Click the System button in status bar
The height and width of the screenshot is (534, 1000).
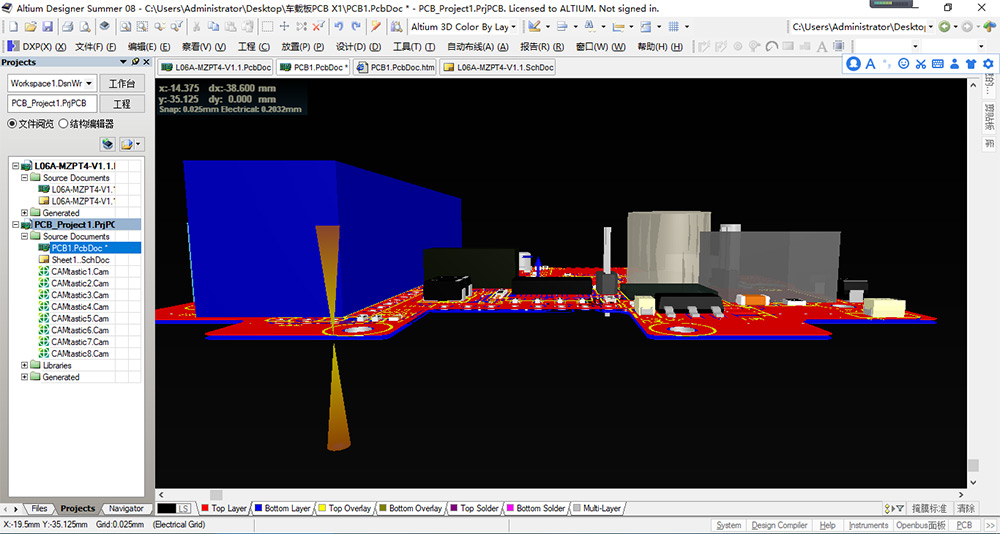tap(728, 525)
